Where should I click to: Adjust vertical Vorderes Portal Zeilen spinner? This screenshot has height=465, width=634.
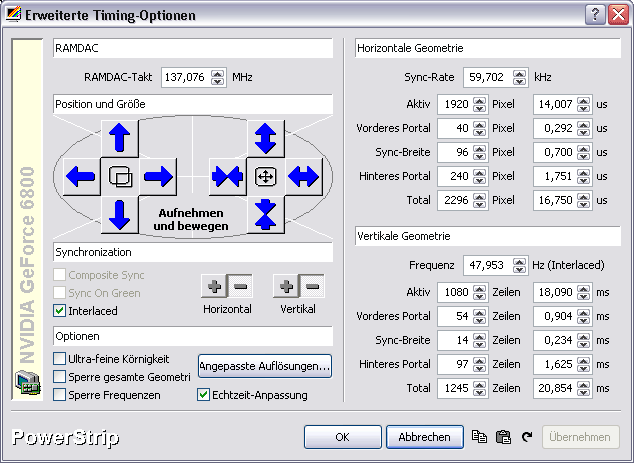tap(480, 316)
